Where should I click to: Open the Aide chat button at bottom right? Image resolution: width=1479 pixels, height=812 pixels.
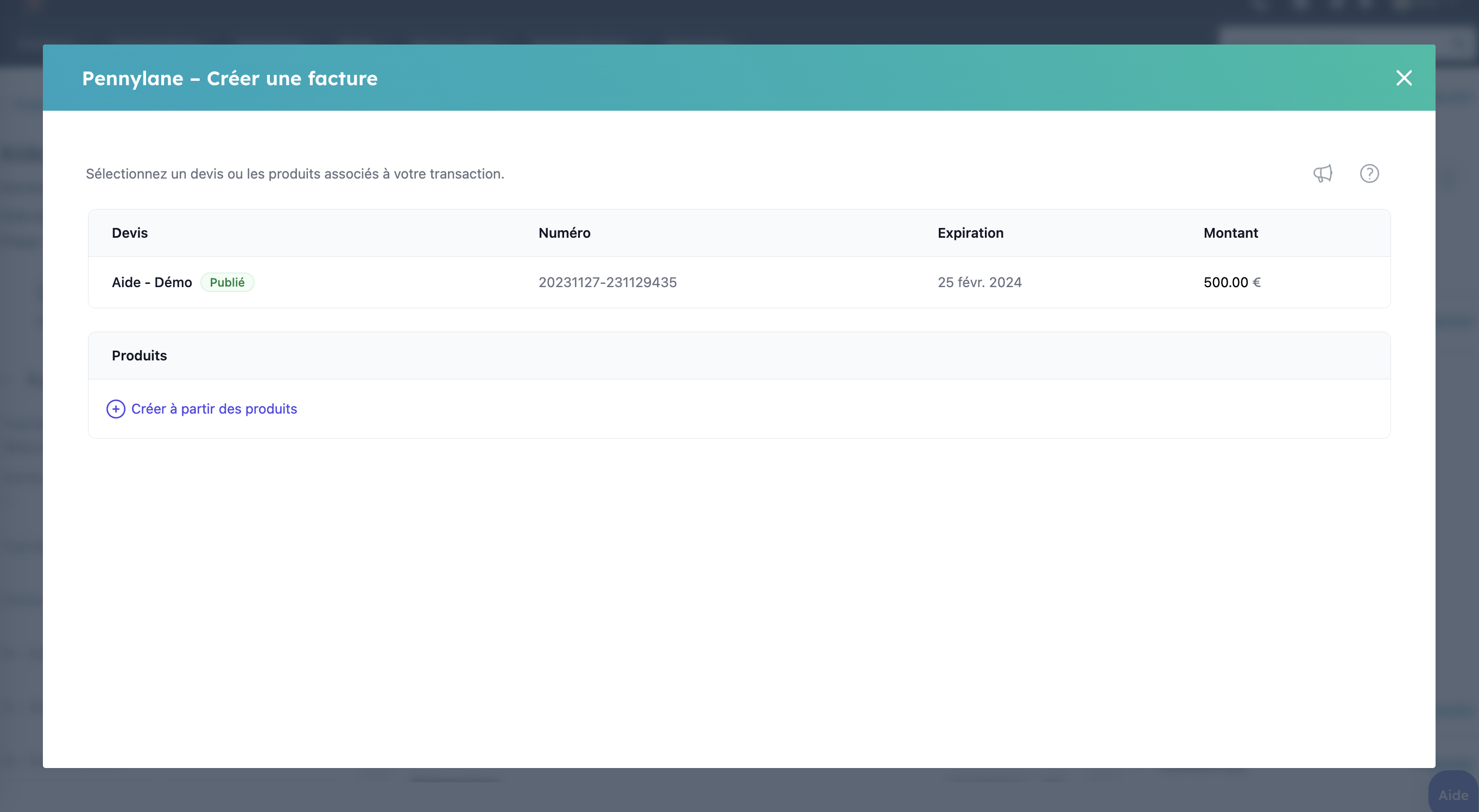tap(1452, 794)
